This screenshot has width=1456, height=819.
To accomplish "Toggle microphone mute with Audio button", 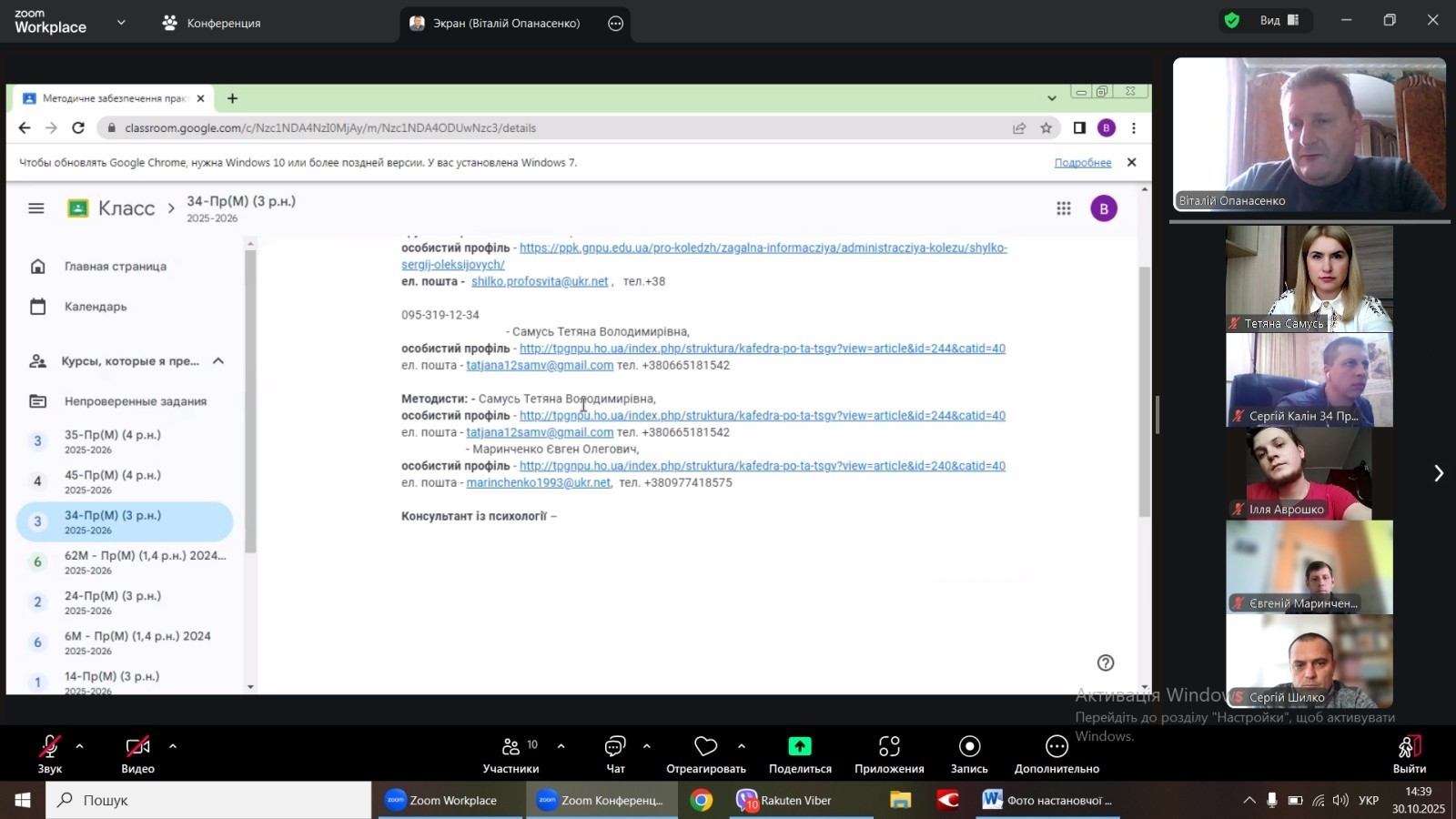I will [49, 753].
